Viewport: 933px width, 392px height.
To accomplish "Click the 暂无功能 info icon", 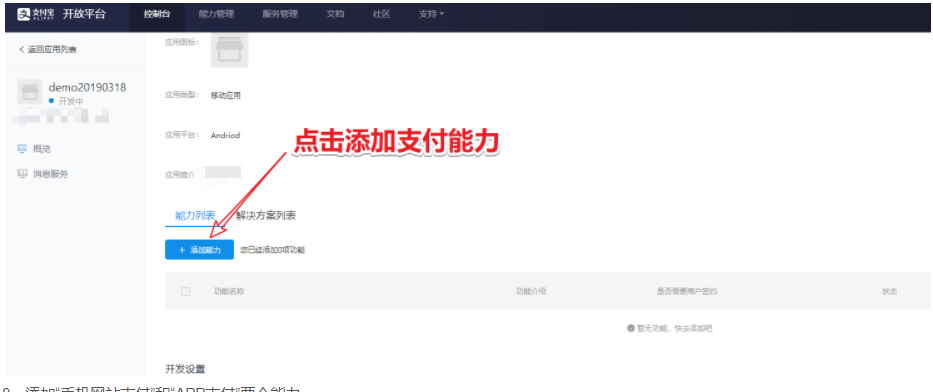I will coord(631,328).
